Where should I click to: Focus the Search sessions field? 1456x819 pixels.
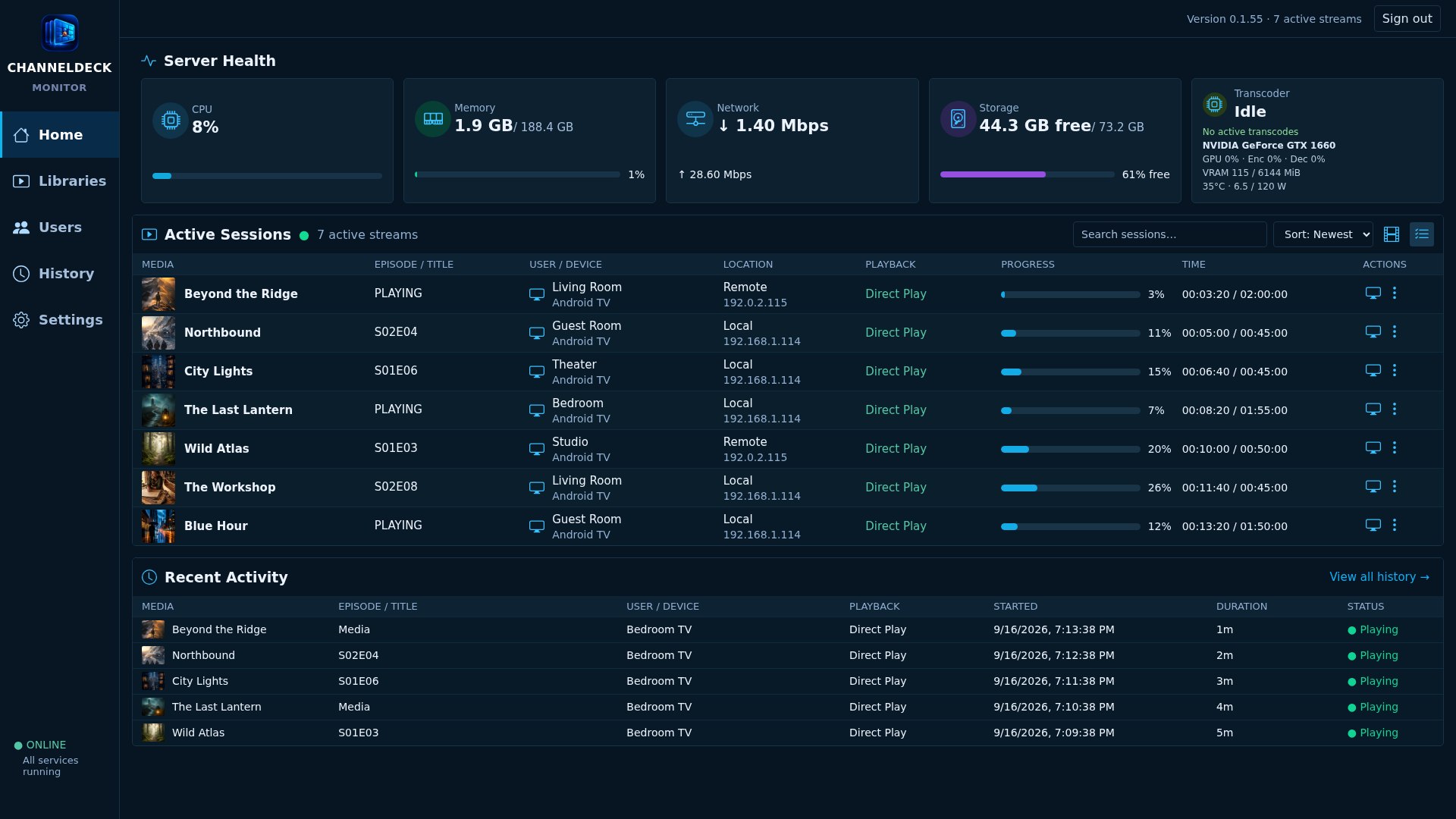[x=1169, y=234]
